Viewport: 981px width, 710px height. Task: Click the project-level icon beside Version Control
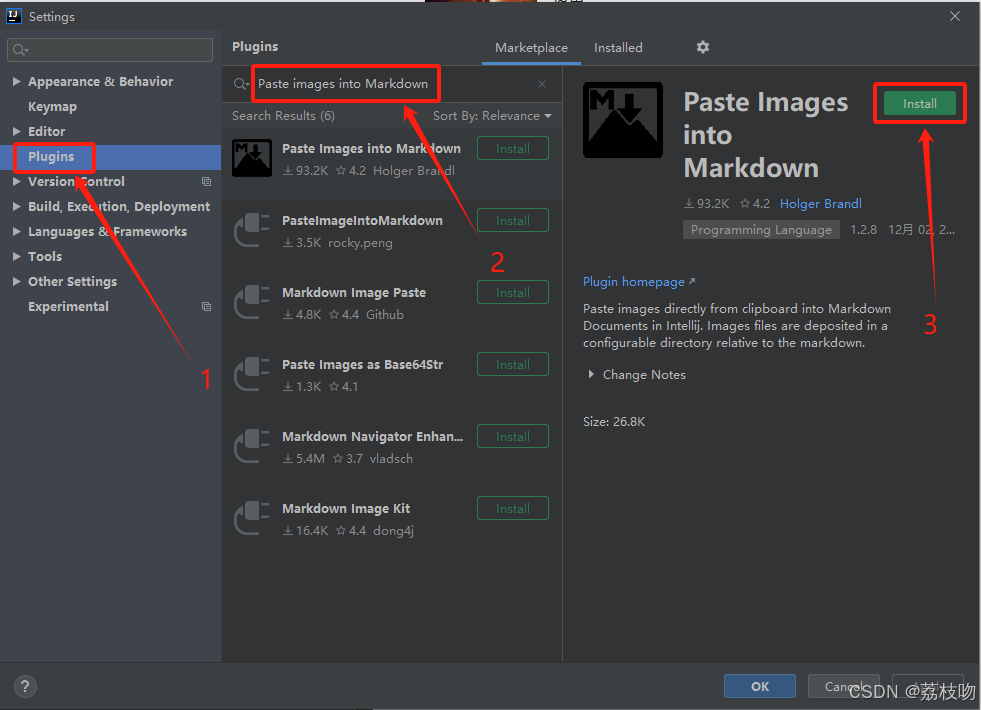(x=206, y=181)
